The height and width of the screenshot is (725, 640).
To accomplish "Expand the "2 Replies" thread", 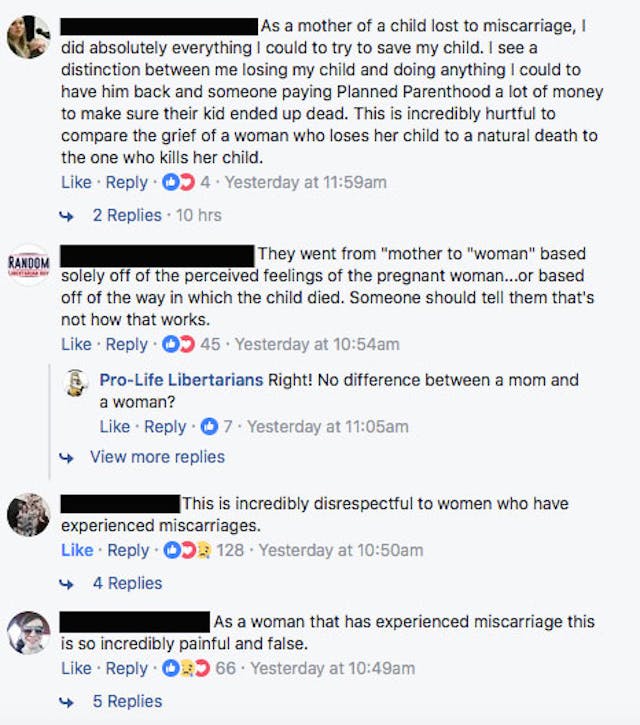I will pyautogui.click(x=127, y=215).
